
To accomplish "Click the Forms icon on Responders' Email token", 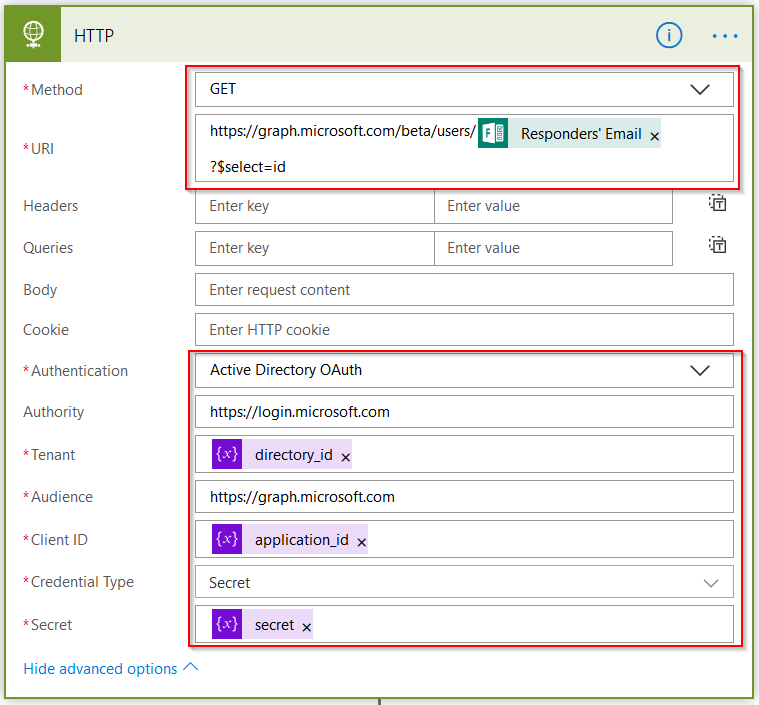I will (x=493, y=133).
